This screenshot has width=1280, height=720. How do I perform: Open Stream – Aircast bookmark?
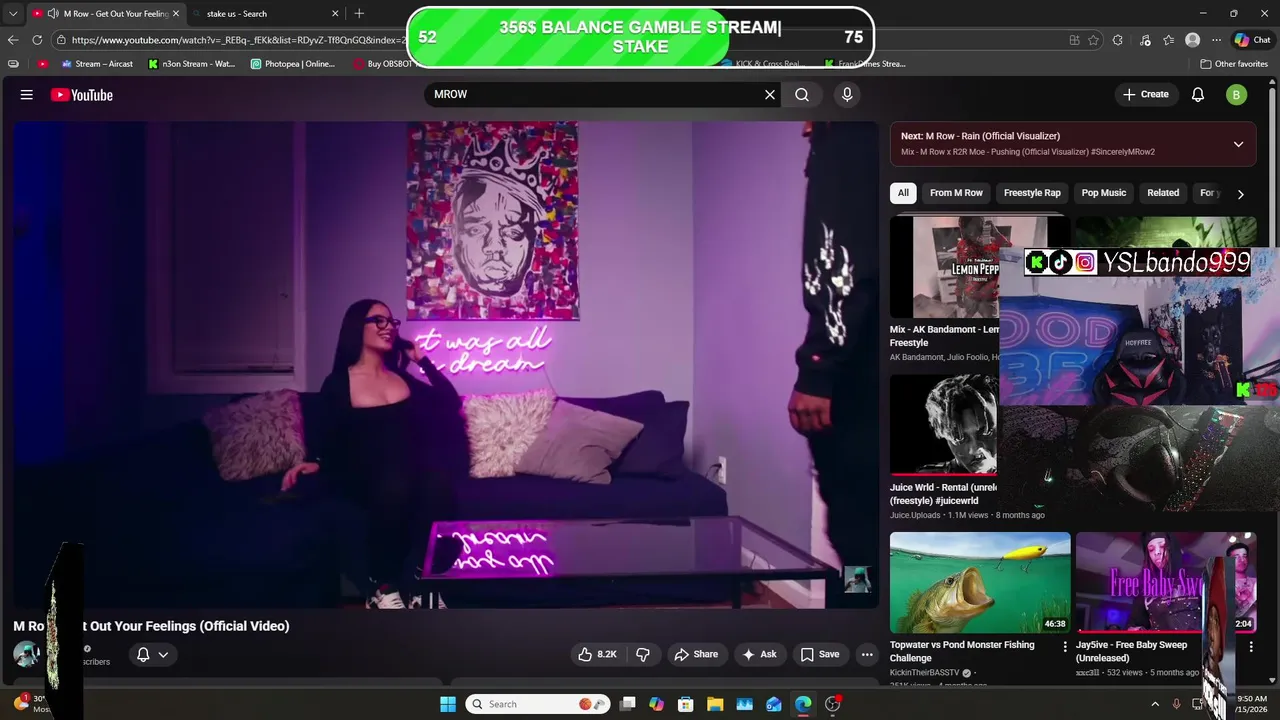(x=96, y=64)
